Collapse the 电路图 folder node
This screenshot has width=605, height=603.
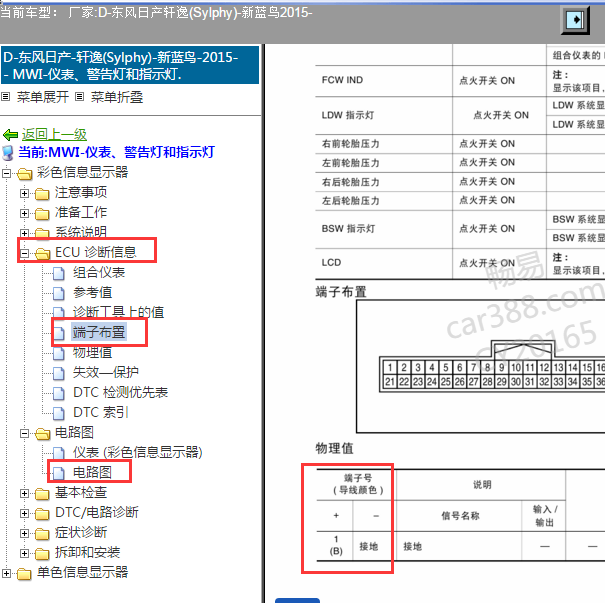[24, 434]
